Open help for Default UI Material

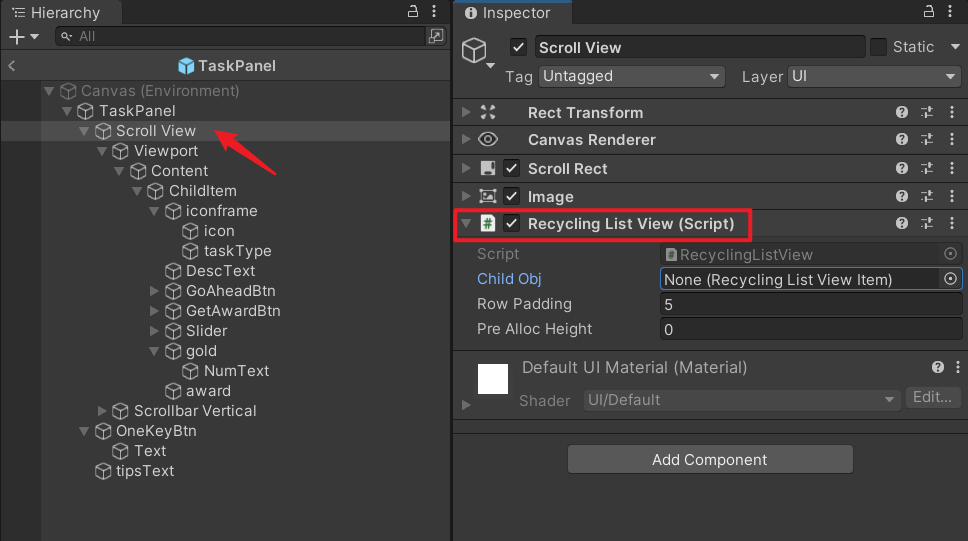pyautogui.click(x=938, y=367)
